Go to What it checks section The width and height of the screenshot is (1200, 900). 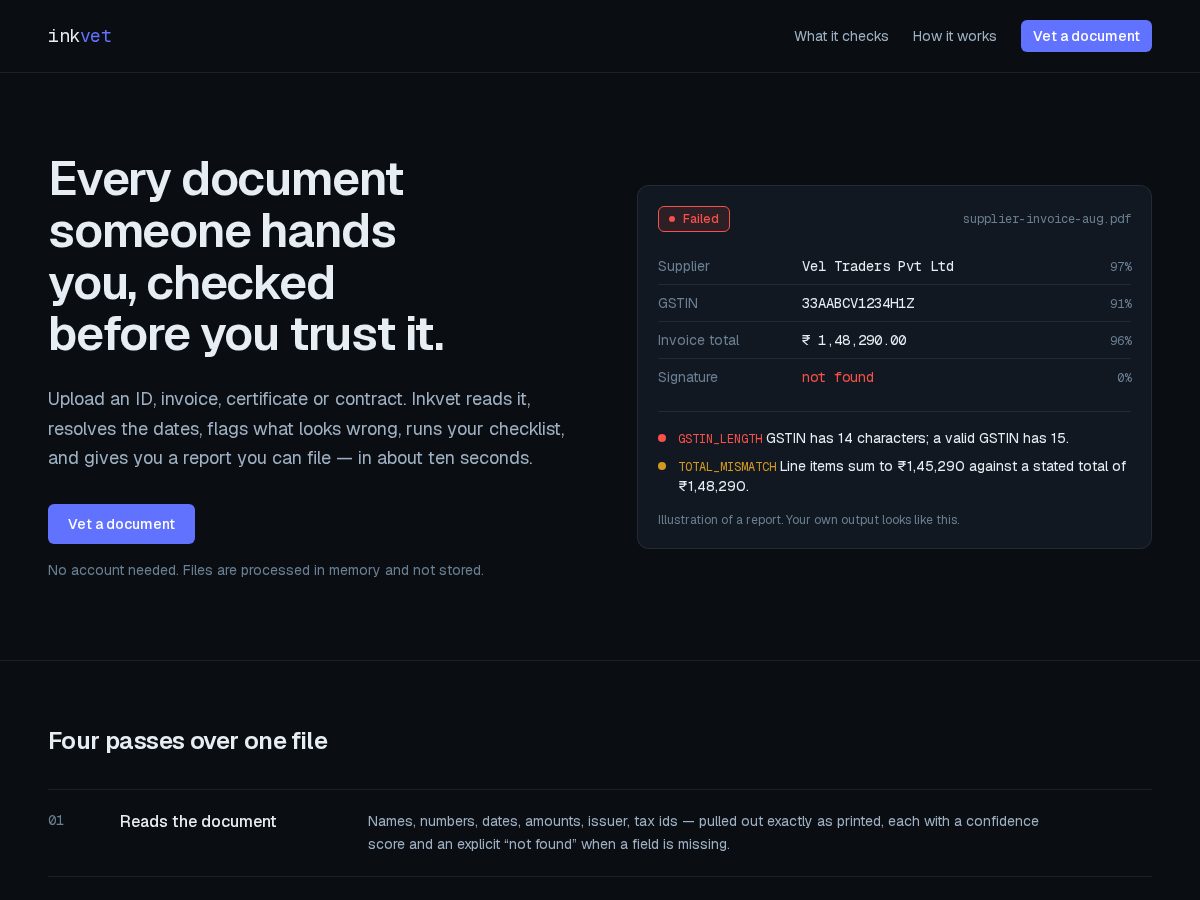841,36
